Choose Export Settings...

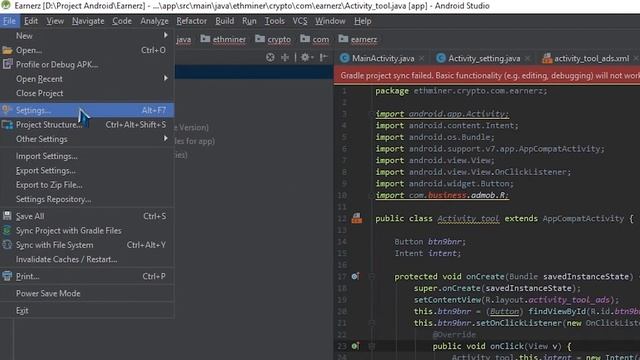(x=87, y=170)
